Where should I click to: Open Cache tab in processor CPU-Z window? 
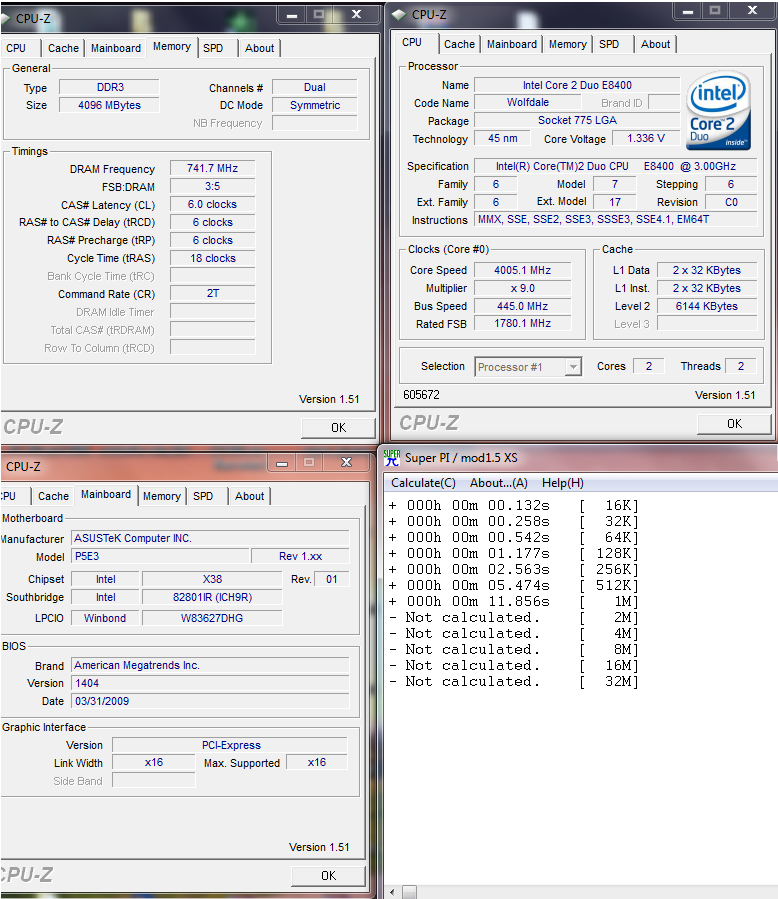point(459,44)
